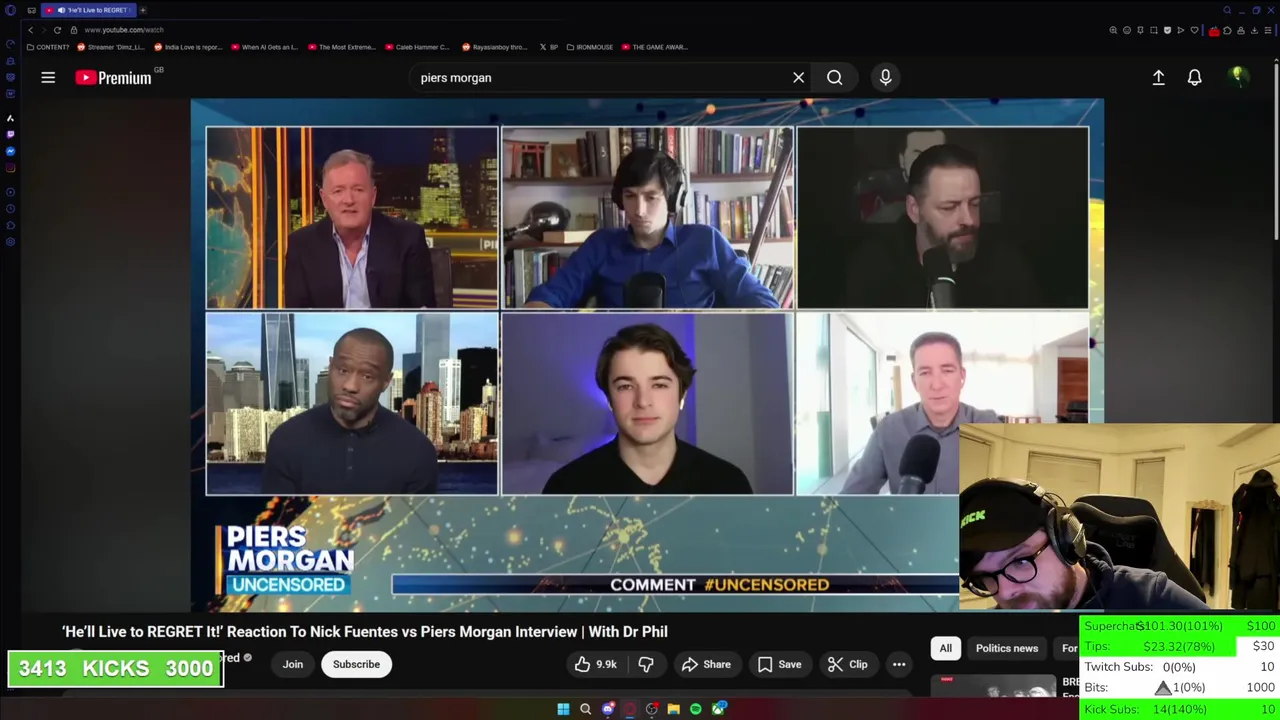The height and width of the screenshot is (720, 1280).
Task: Open the 'The Most Extreme...' bookmark
Action: click(x=342, y=47)
